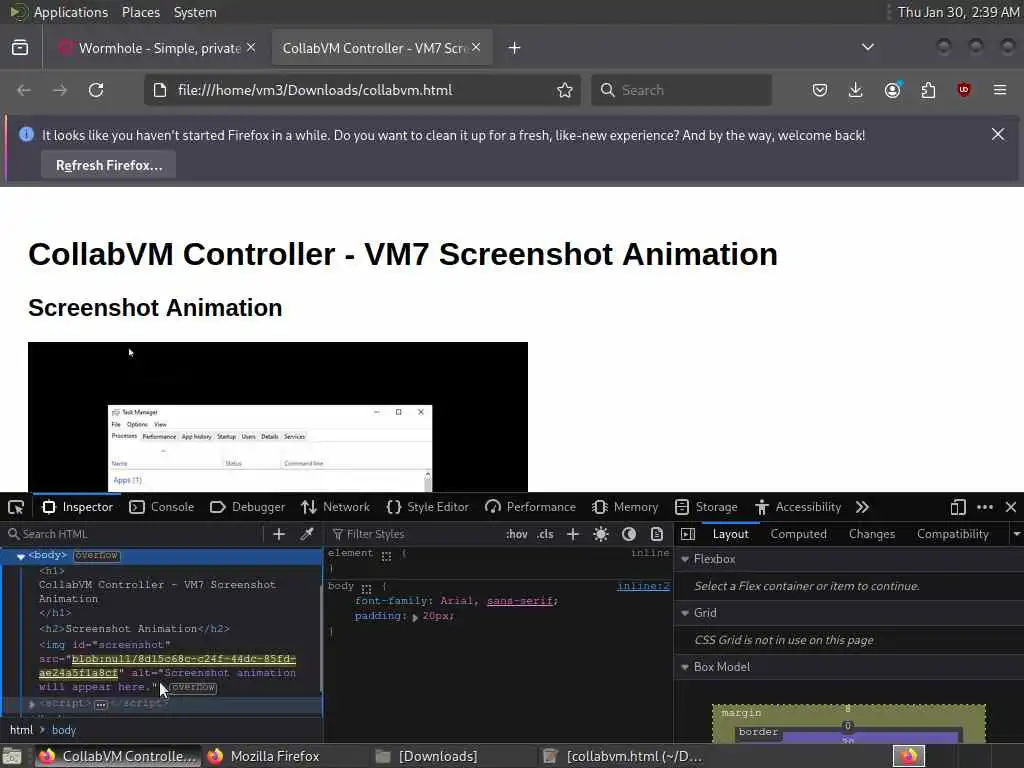Open Firefox application hamburger menu
The width and height of the screenshot is (1024, 768).
click(1000, 90)
